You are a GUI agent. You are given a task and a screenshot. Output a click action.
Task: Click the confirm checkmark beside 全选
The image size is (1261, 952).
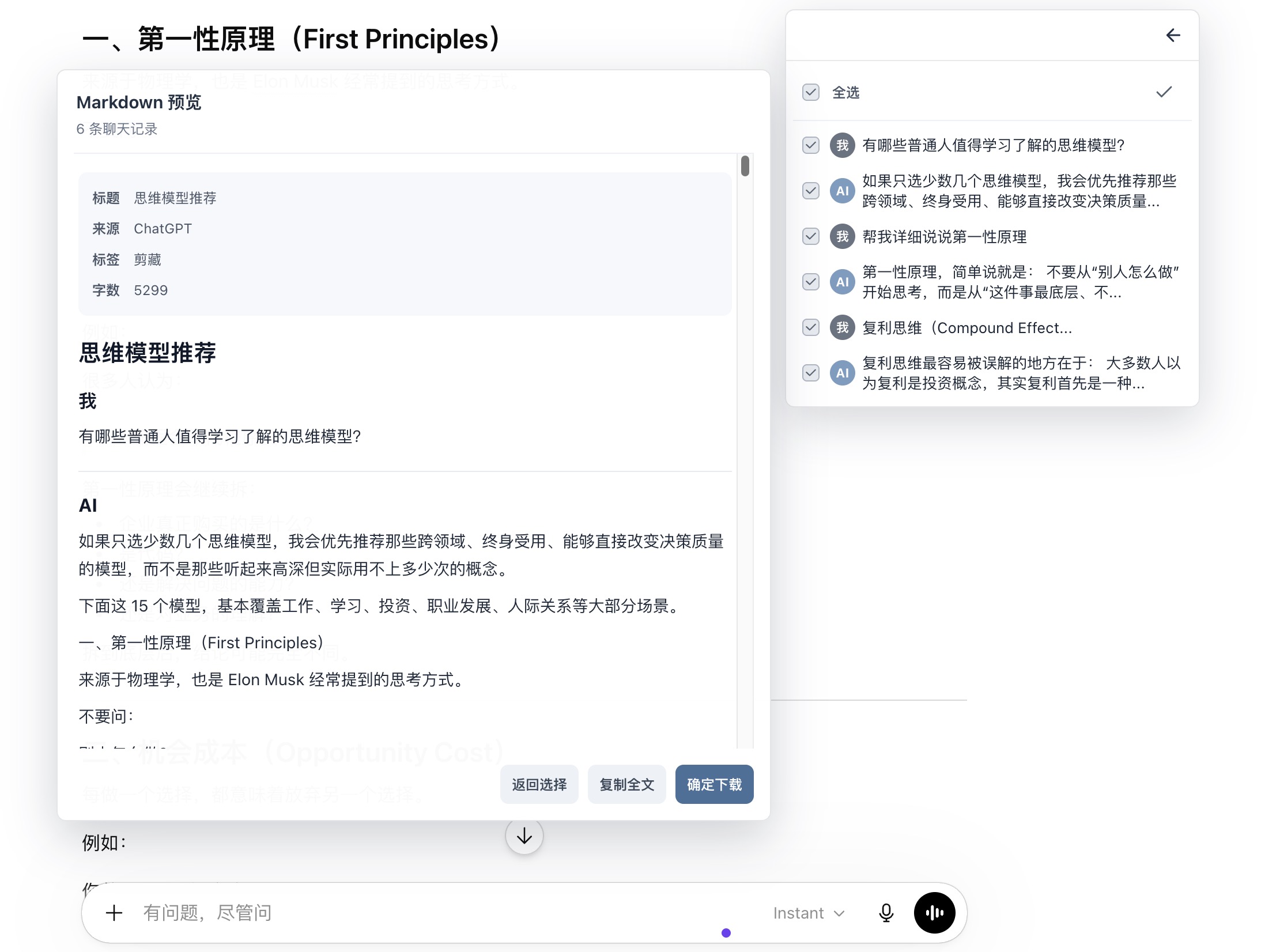(1164, 92)
